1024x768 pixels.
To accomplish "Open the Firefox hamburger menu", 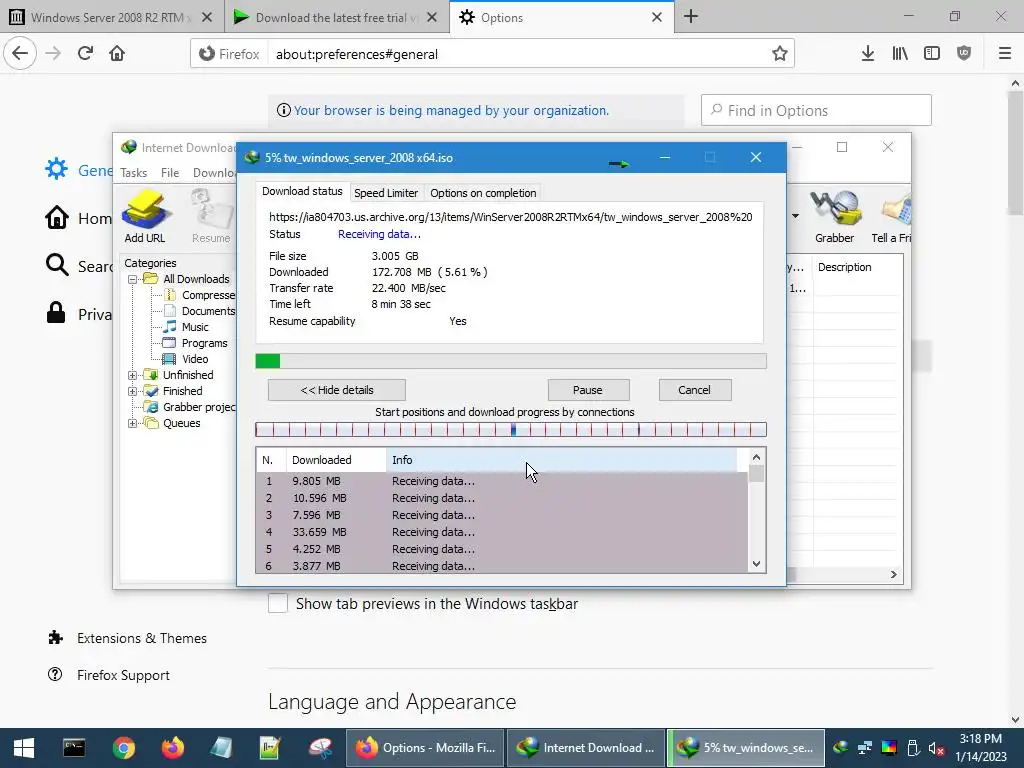I will tap(1005, 54).
